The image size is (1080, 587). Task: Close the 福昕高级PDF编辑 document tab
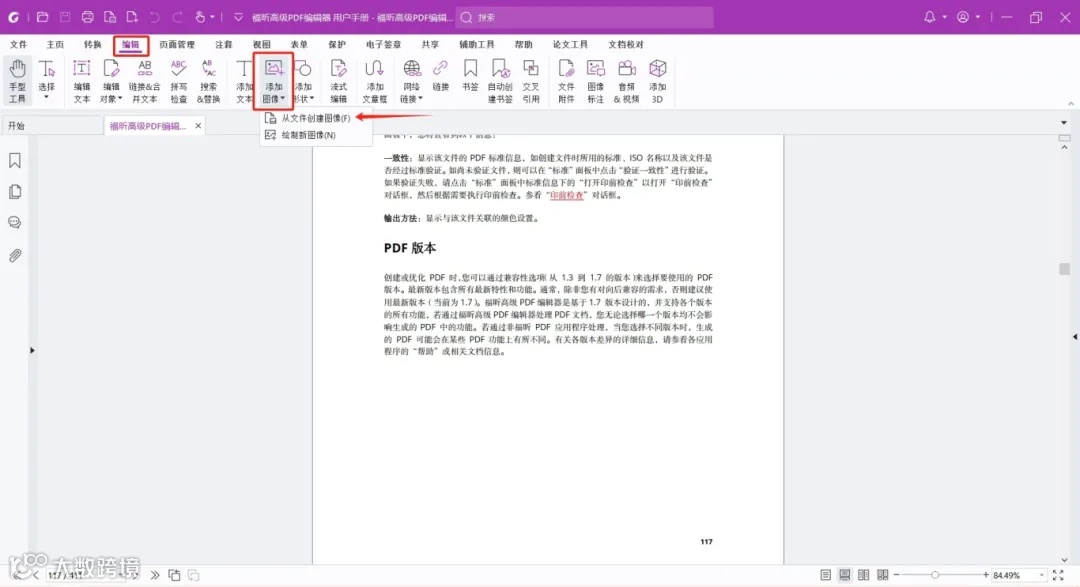pos(198,125)
